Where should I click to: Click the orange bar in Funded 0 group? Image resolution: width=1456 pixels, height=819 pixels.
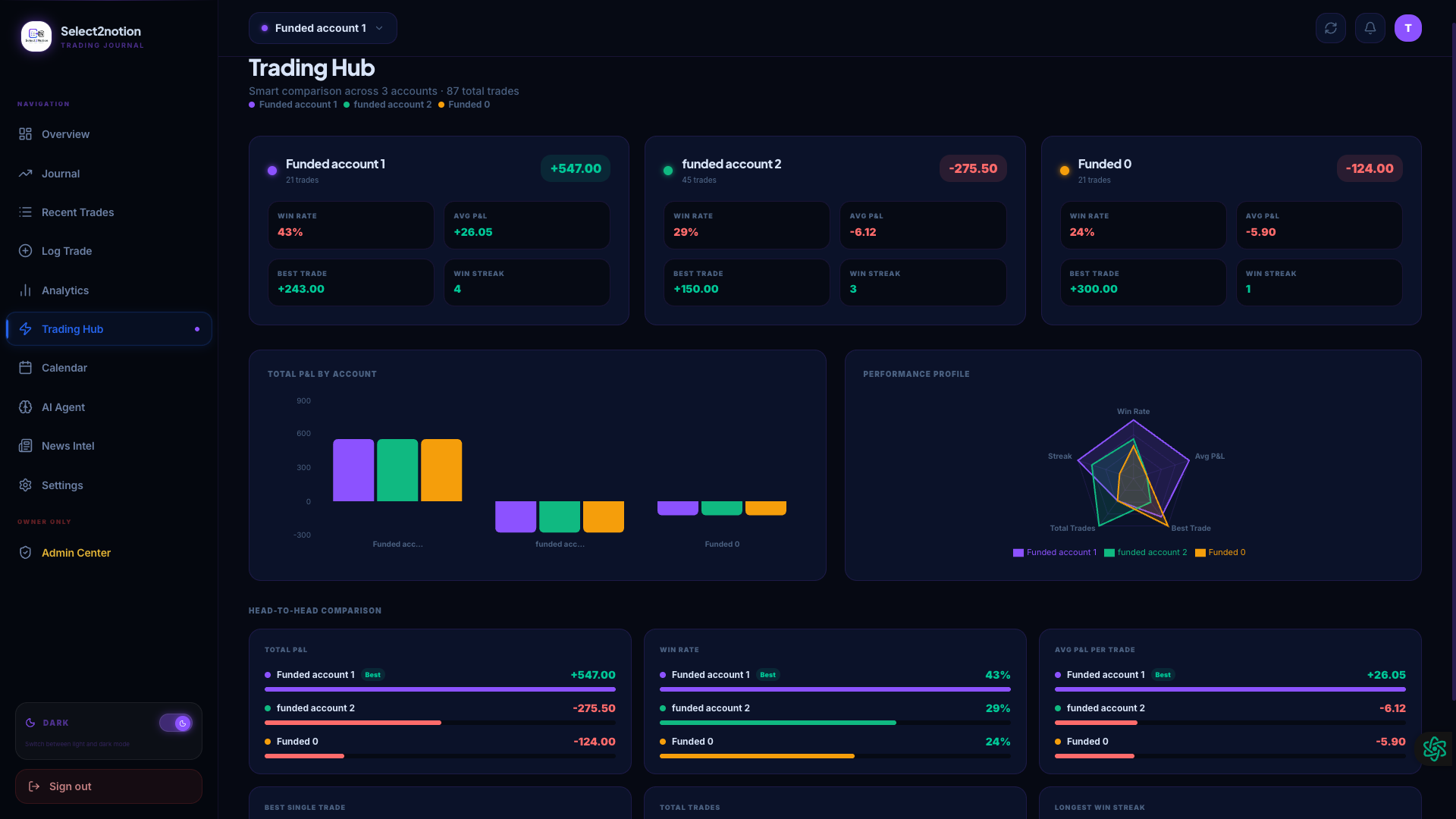coord(766,508)
